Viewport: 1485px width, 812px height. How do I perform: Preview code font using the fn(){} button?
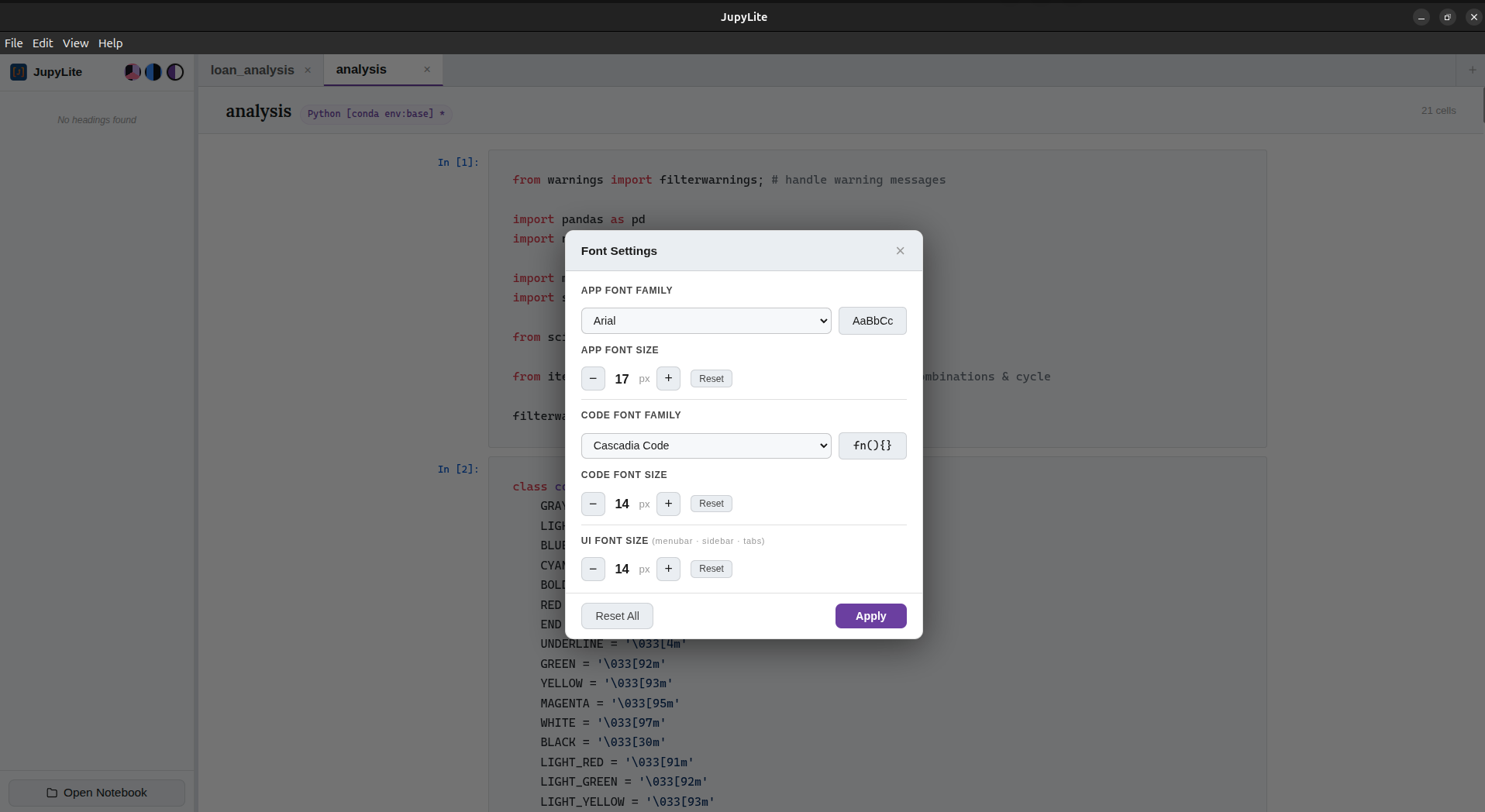(x=872, y=446)
